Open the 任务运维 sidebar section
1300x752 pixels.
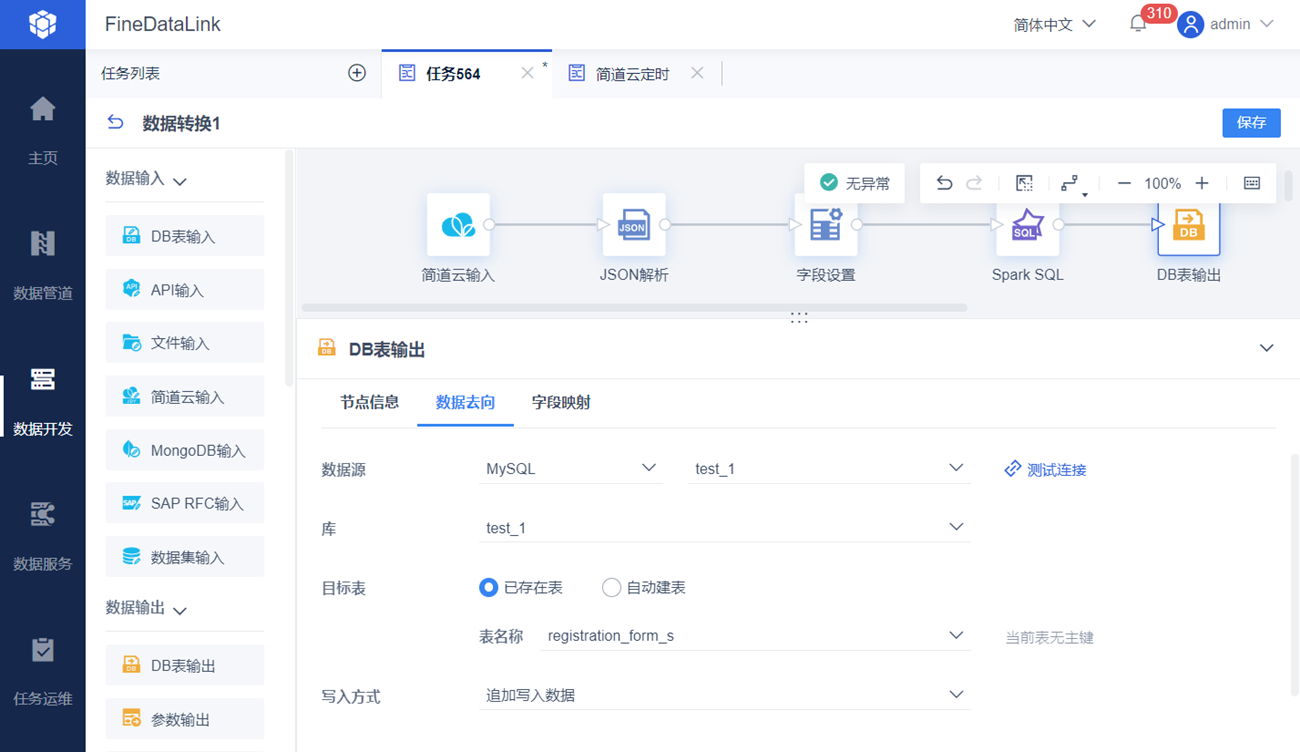pos(42,670)
